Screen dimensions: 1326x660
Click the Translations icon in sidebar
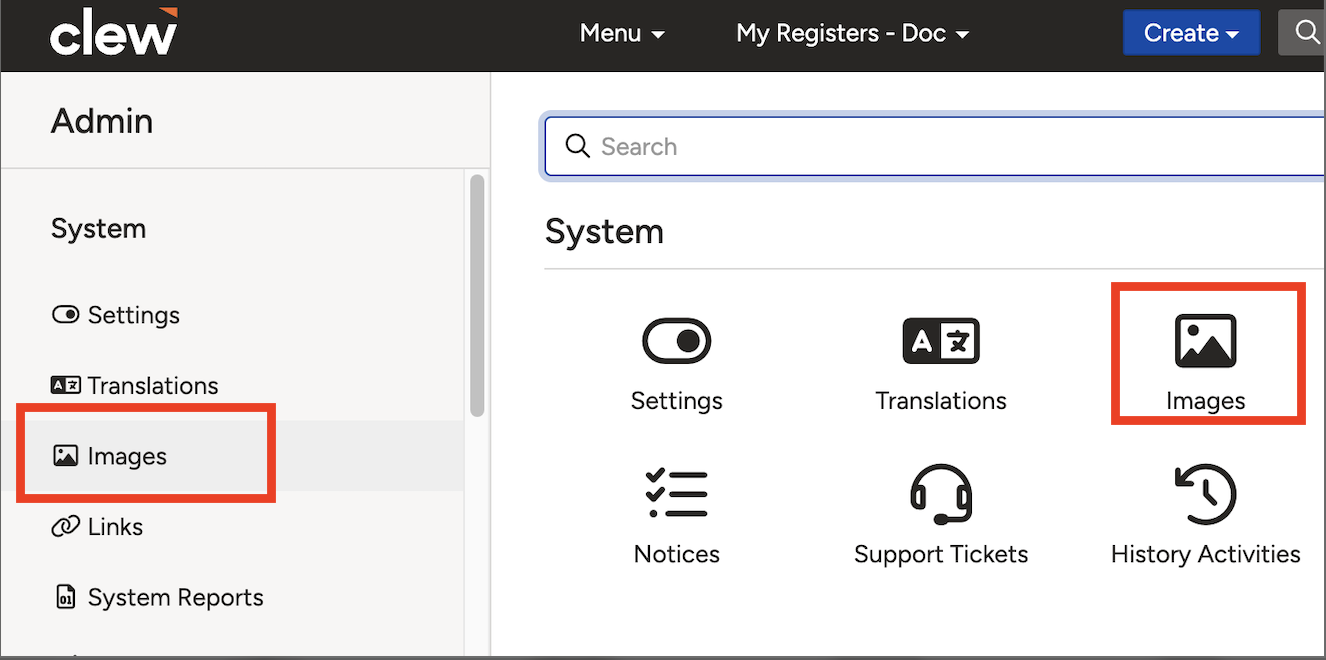pyautogui.click(x=65, y=385)
